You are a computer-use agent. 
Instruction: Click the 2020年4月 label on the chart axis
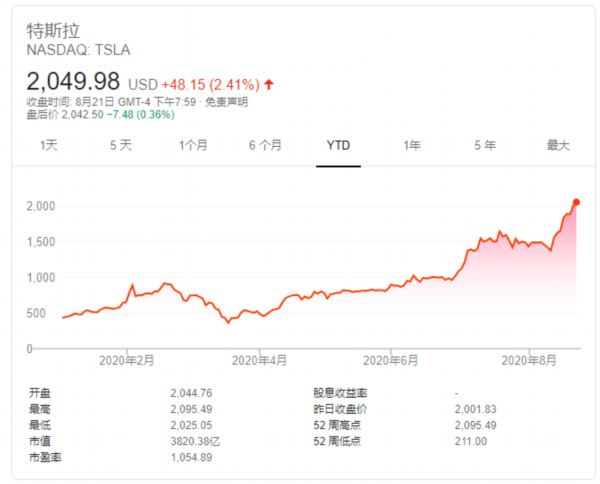[x=259, y=358]
